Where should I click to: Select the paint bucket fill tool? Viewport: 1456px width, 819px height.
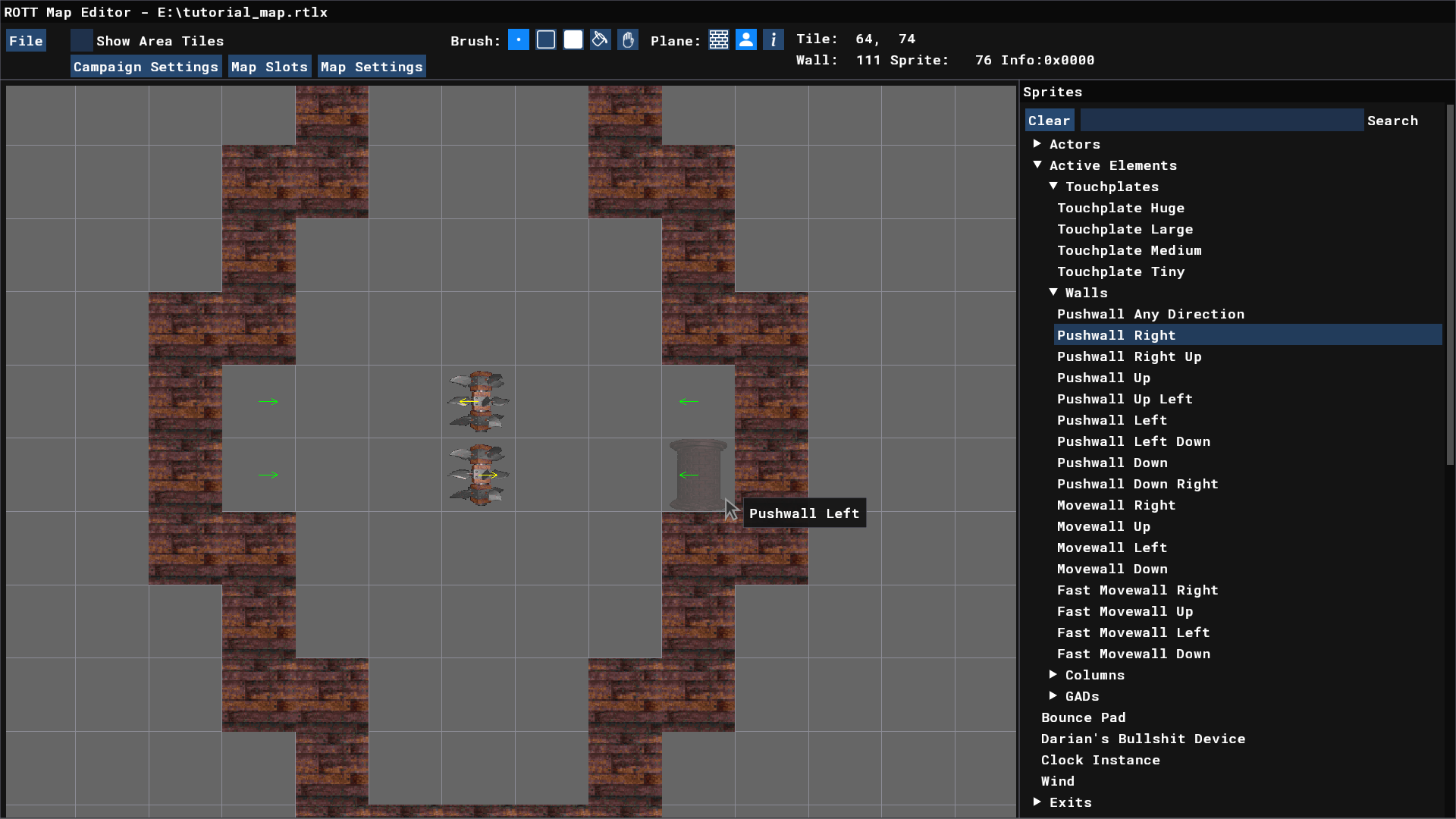coord(600,40)
